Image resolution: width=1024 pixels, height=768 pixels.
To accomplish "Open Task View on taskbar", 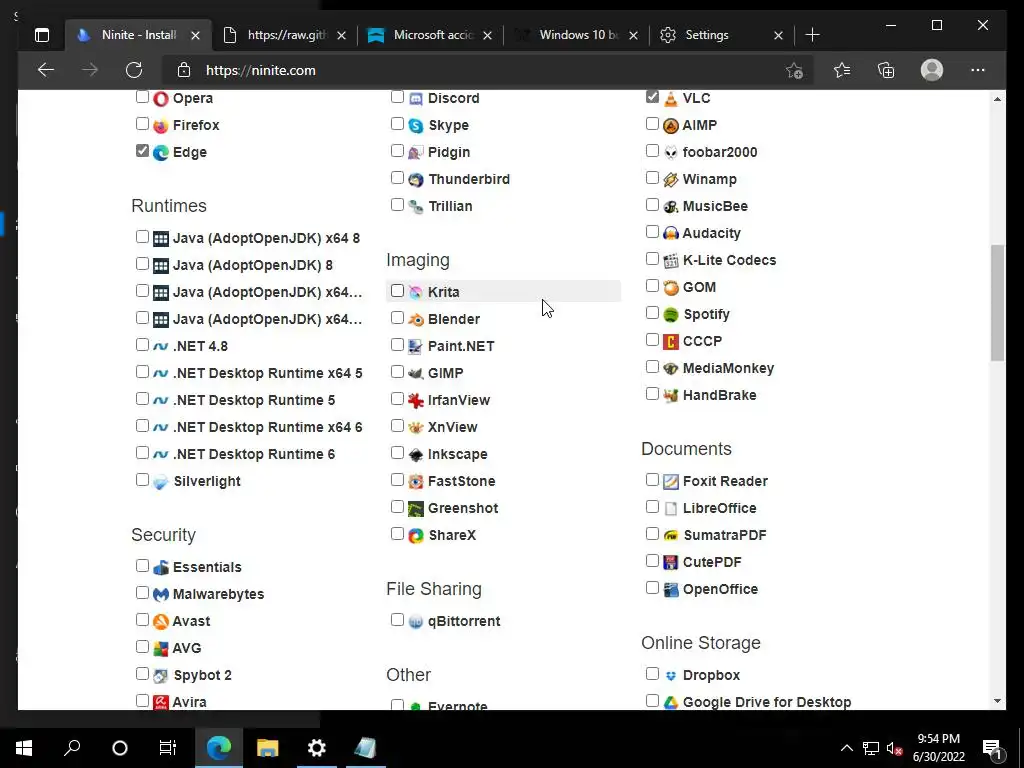I will click(x=168, y=748).
